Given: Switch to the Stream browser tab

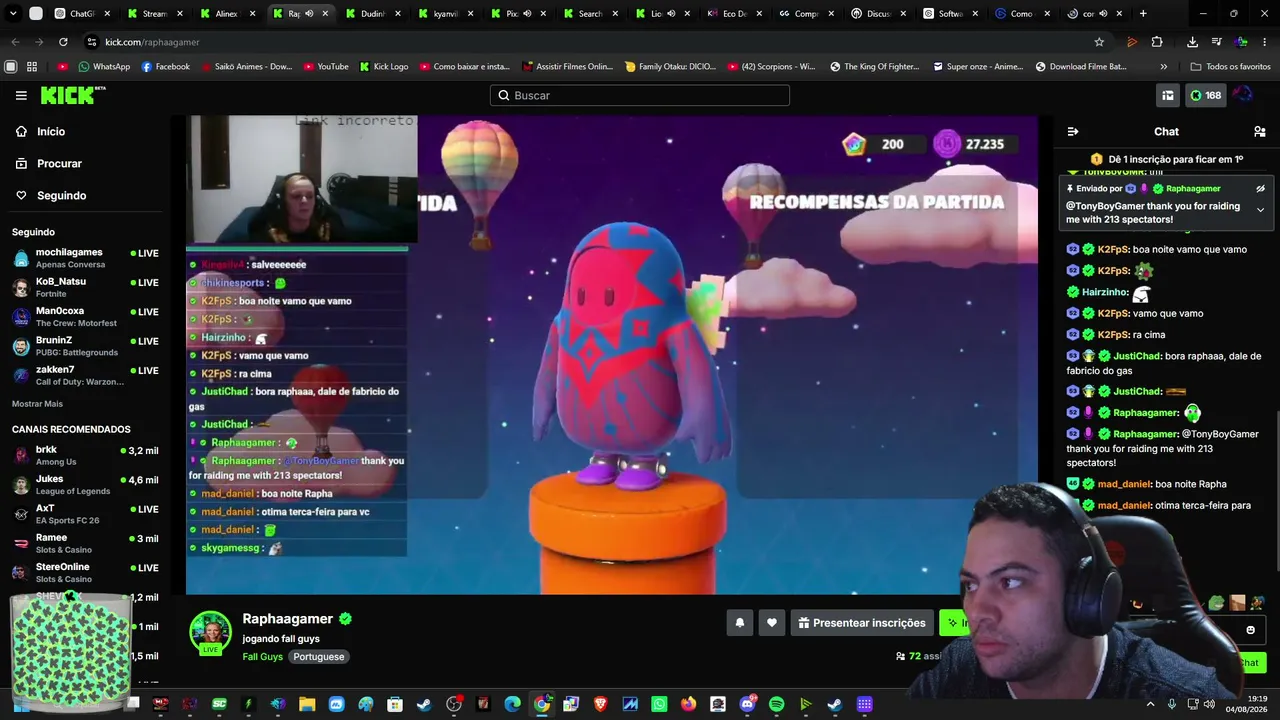Looking at the screenshot, I should click(x=155, y=14).
